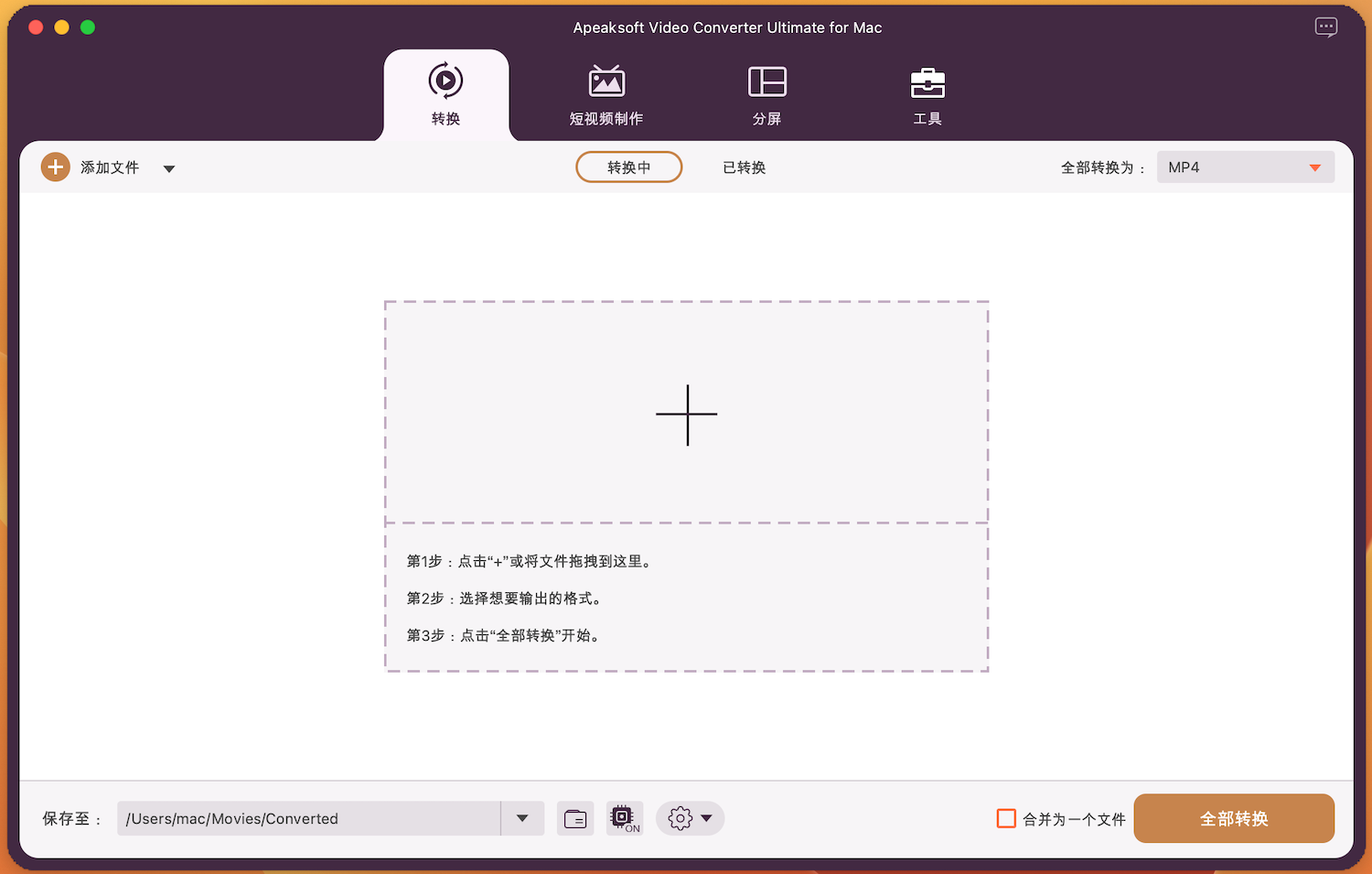Click the /Users/mac/Movies/Converted path field
1372x874 pixels.
tap(308, 819)
